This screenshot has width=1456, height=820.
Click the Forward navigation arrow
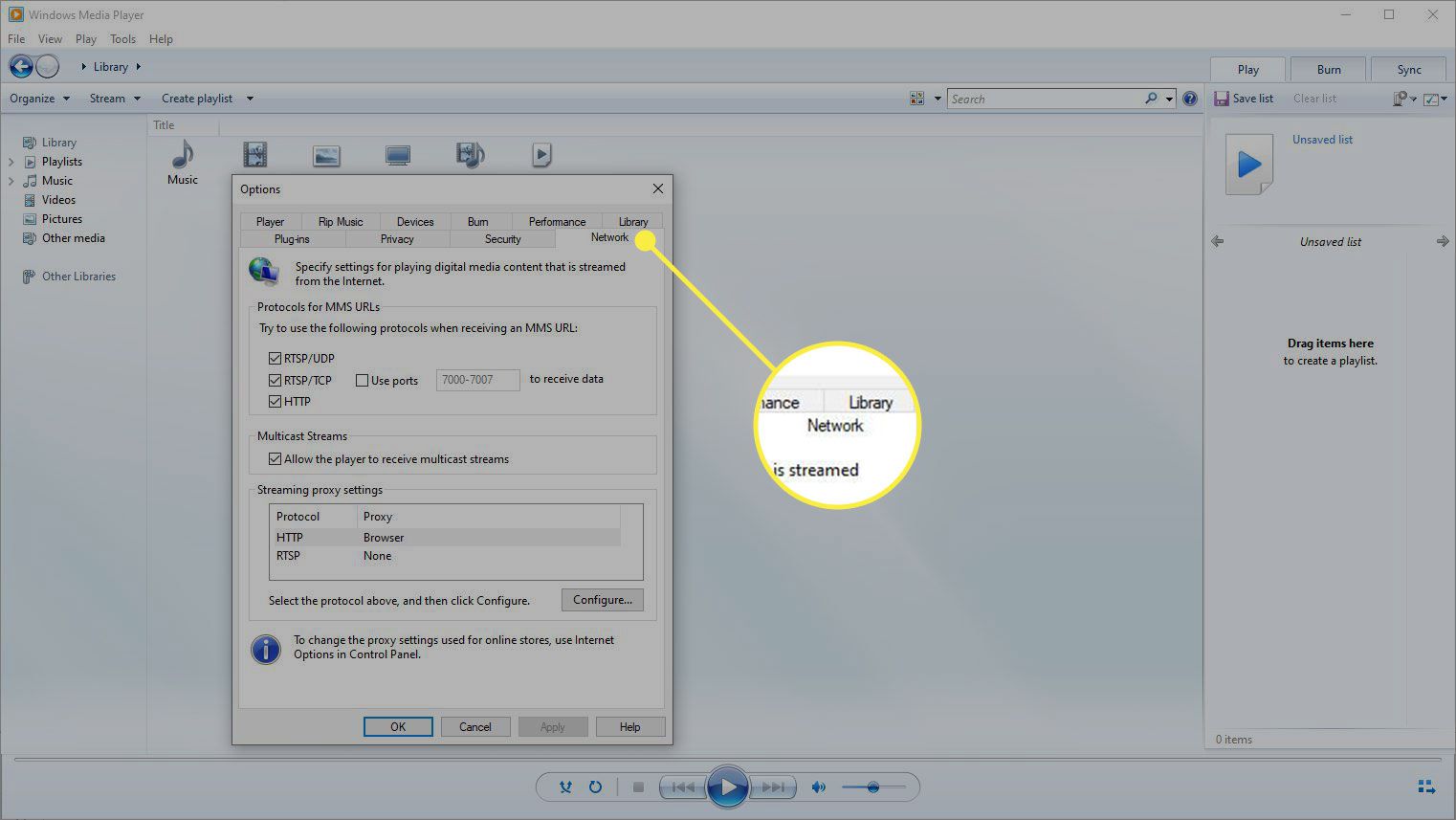pos(48,66)
